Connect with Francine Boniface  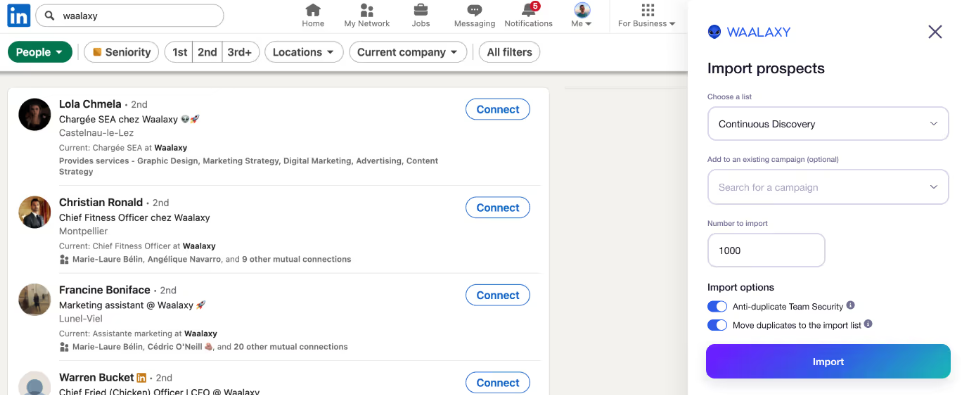coord(498,295)
